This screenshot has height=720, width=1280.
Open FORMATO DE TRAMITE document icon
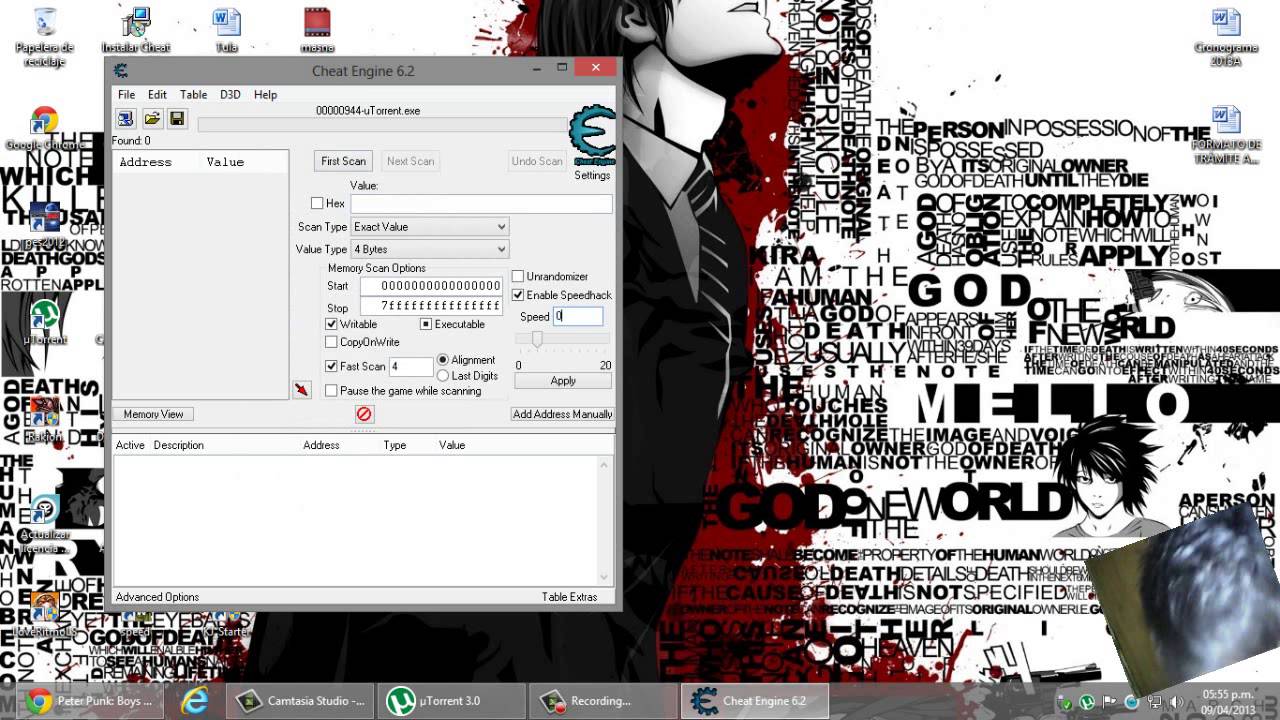point(1226,135)
